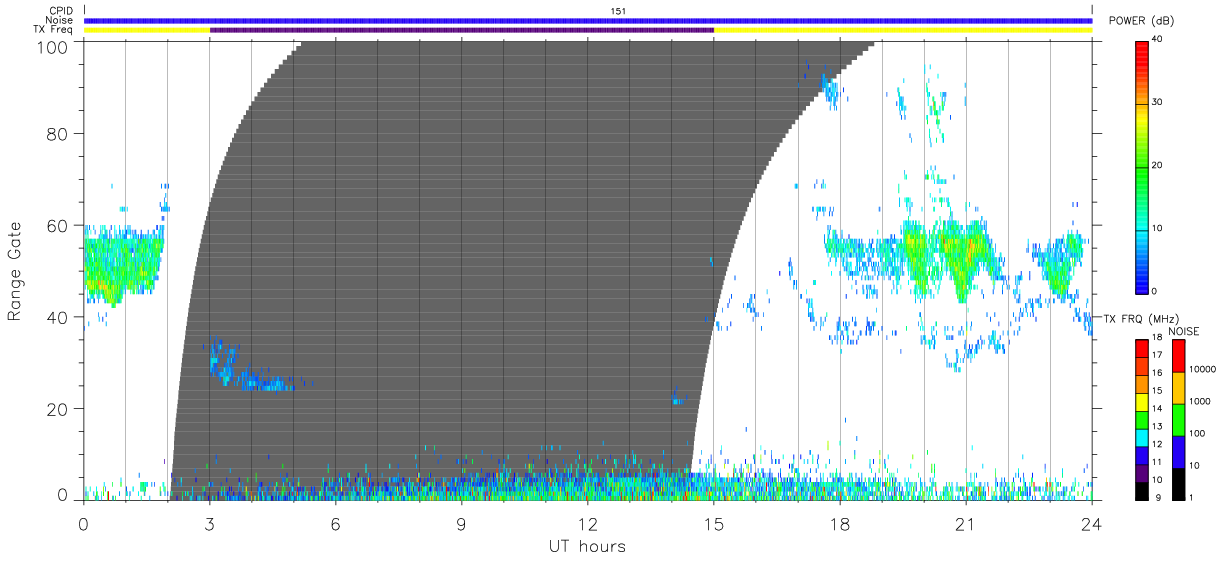The height and width of the screenshot is (567, 1228).
Task: Click the 100 range gate tick label
Action: (52, 46)
